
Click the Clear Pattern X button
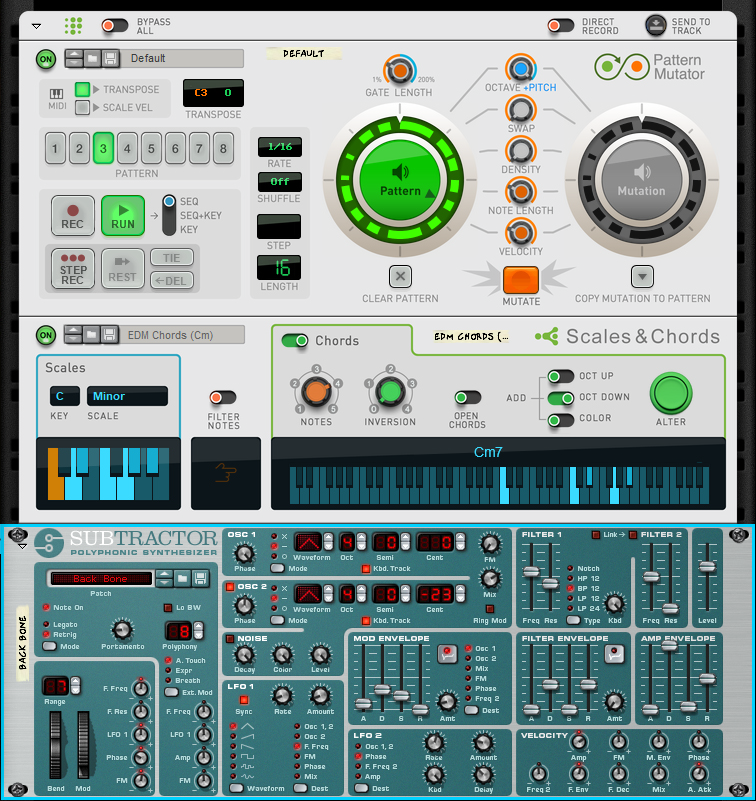pos(400,277)
